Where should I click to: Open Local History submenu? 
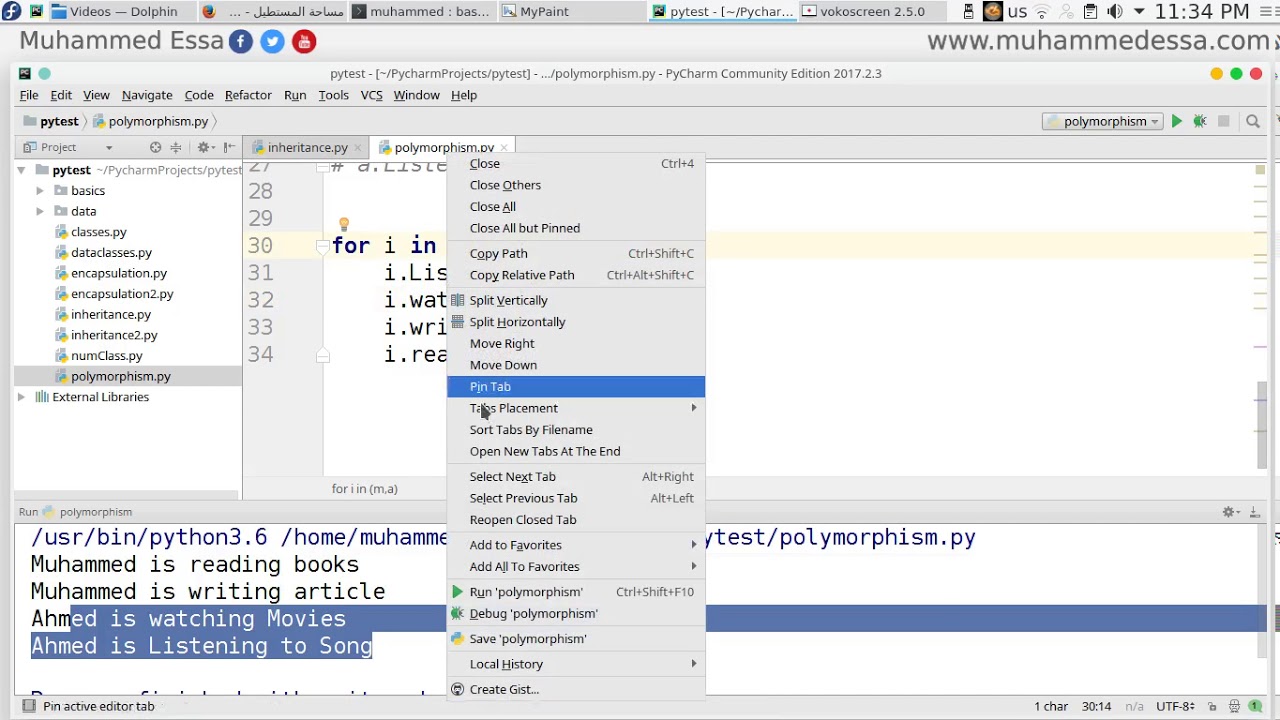(576, 664)
